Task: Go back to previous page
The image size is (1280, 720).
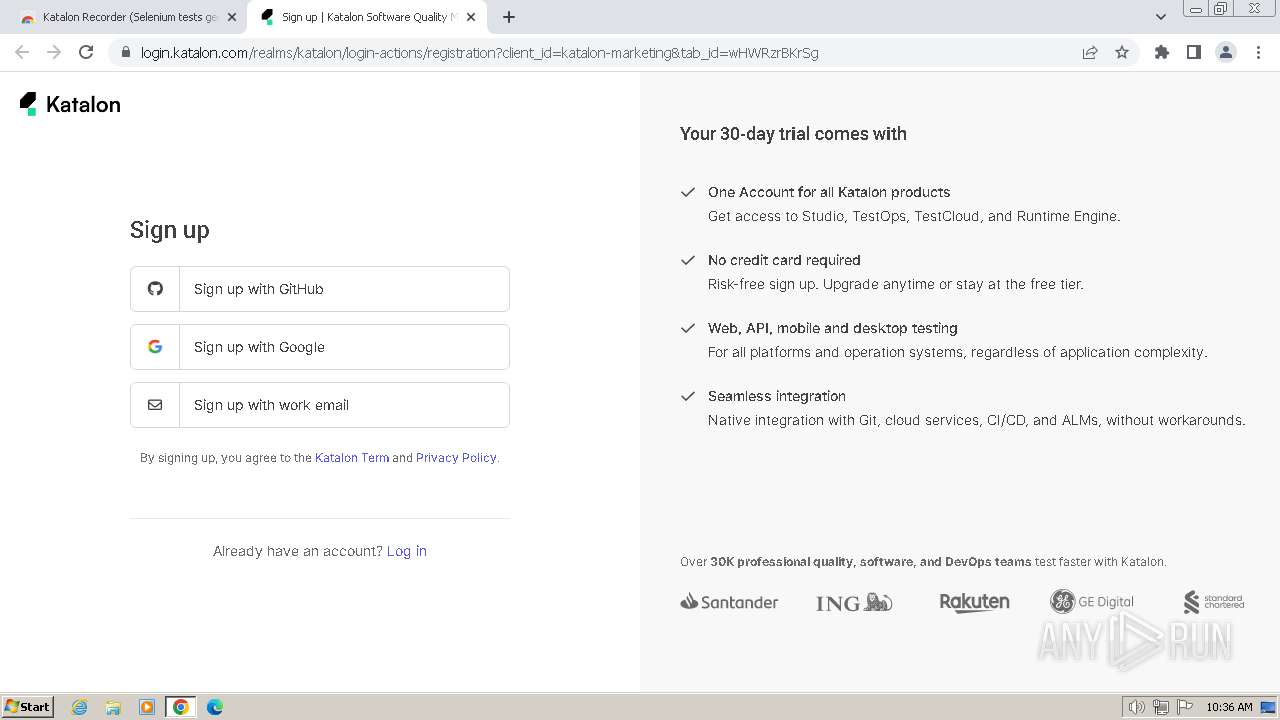Action: pyautogui.click(x=22, y=52)
